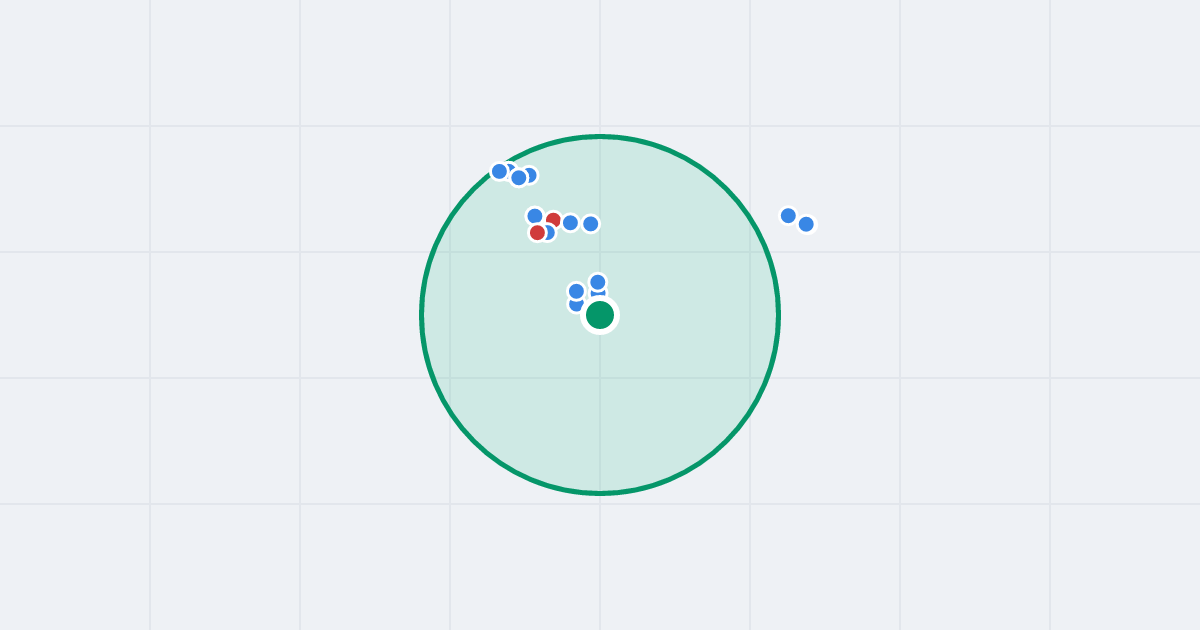This screenshot has width=1200, height=630.
Task: Select the lower-left red marker
Action: (x=538, y=233)
